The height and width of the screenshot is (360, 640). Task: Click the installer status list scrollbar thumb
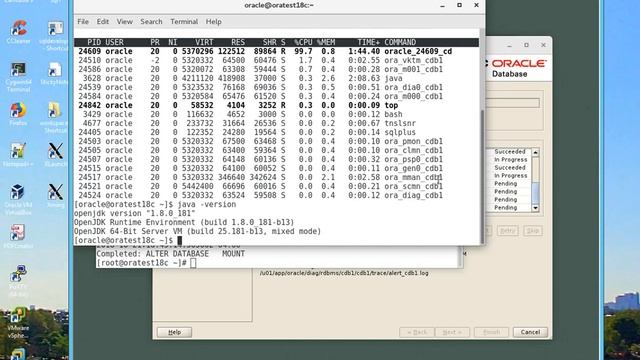[x=535, y=193]
